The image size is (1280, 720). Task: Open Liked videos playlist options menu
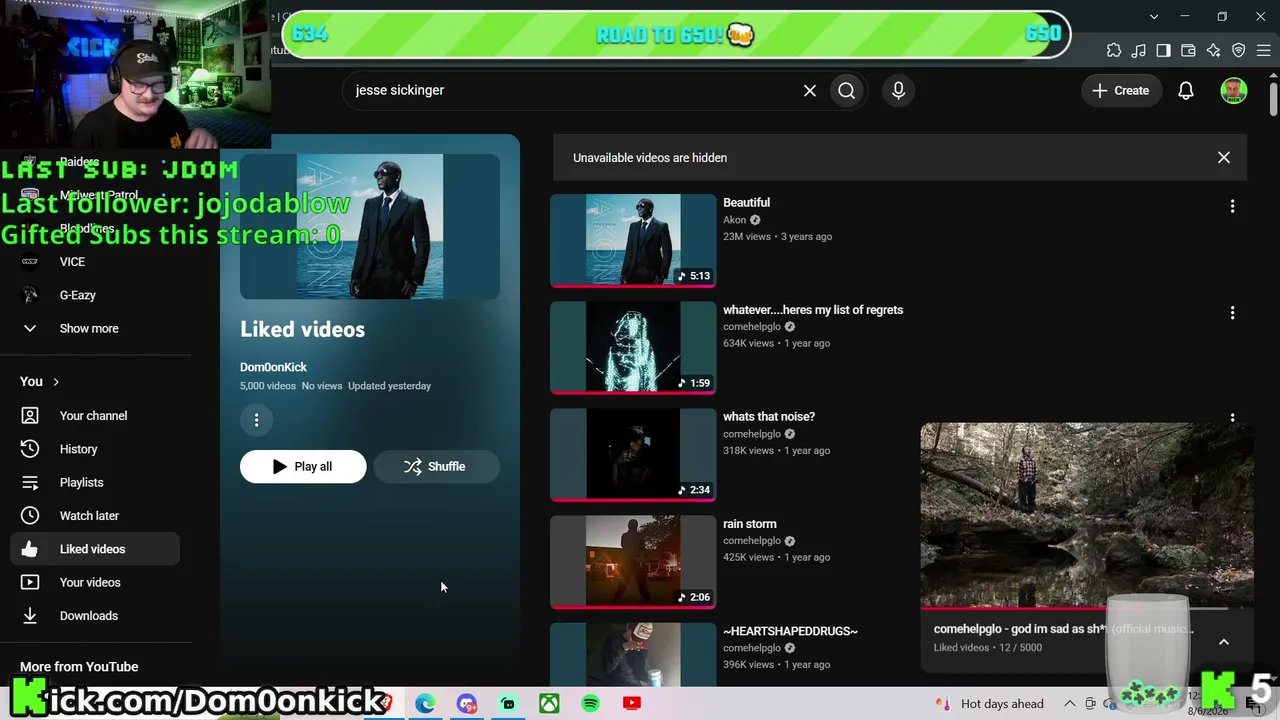point(256,420)
